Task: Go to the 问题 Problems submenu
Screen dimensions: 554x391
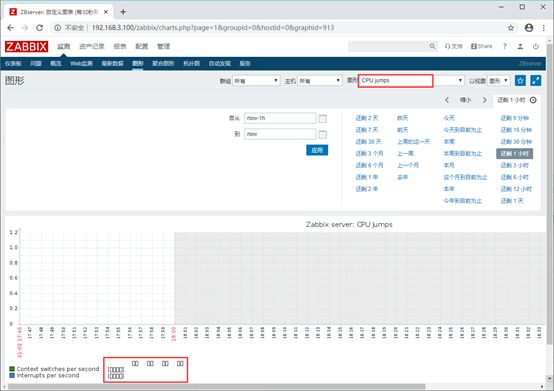Action: (x=36, y=64)
